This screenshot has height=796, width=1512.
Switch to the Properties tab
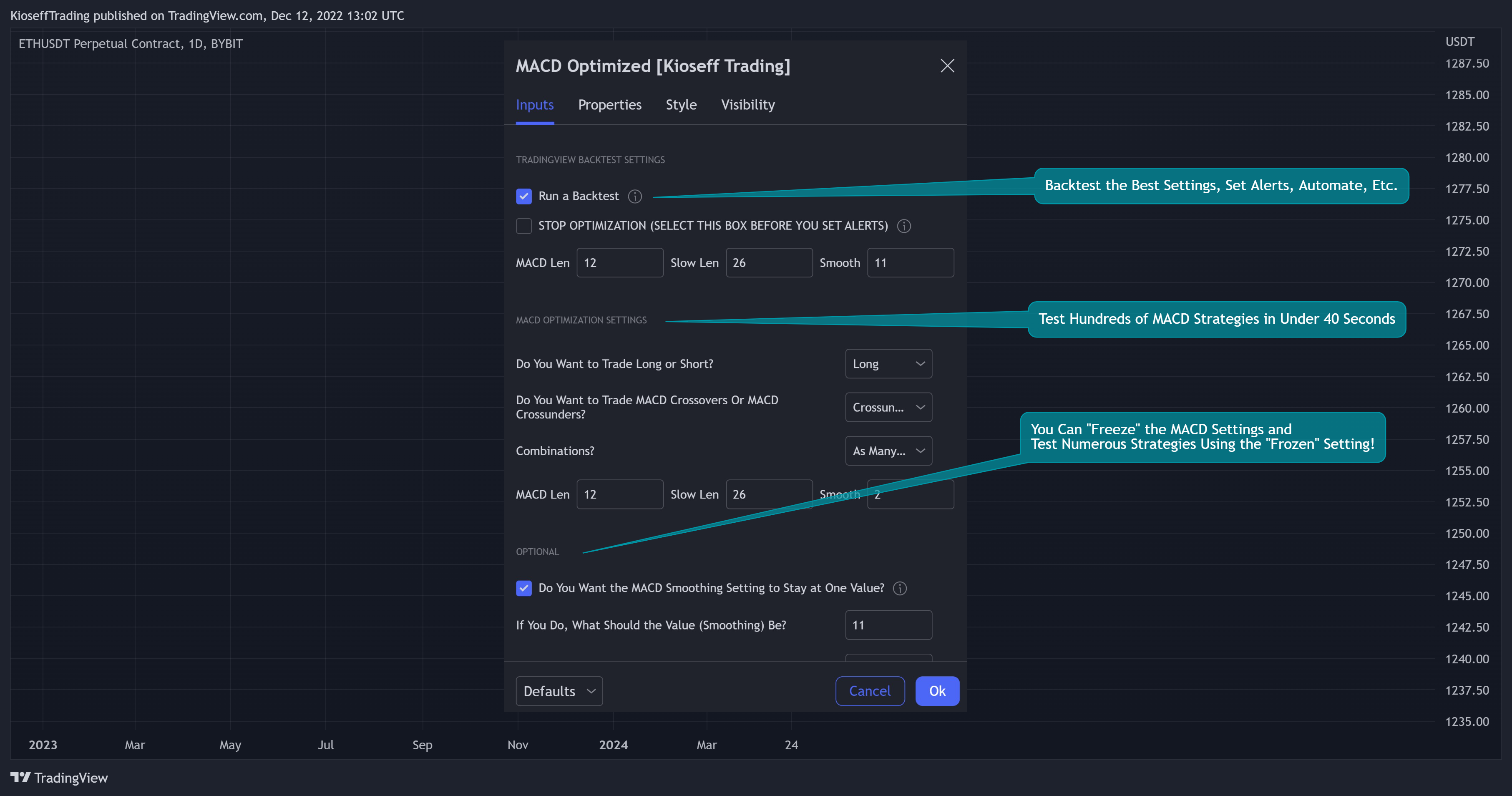coord(609,105)
